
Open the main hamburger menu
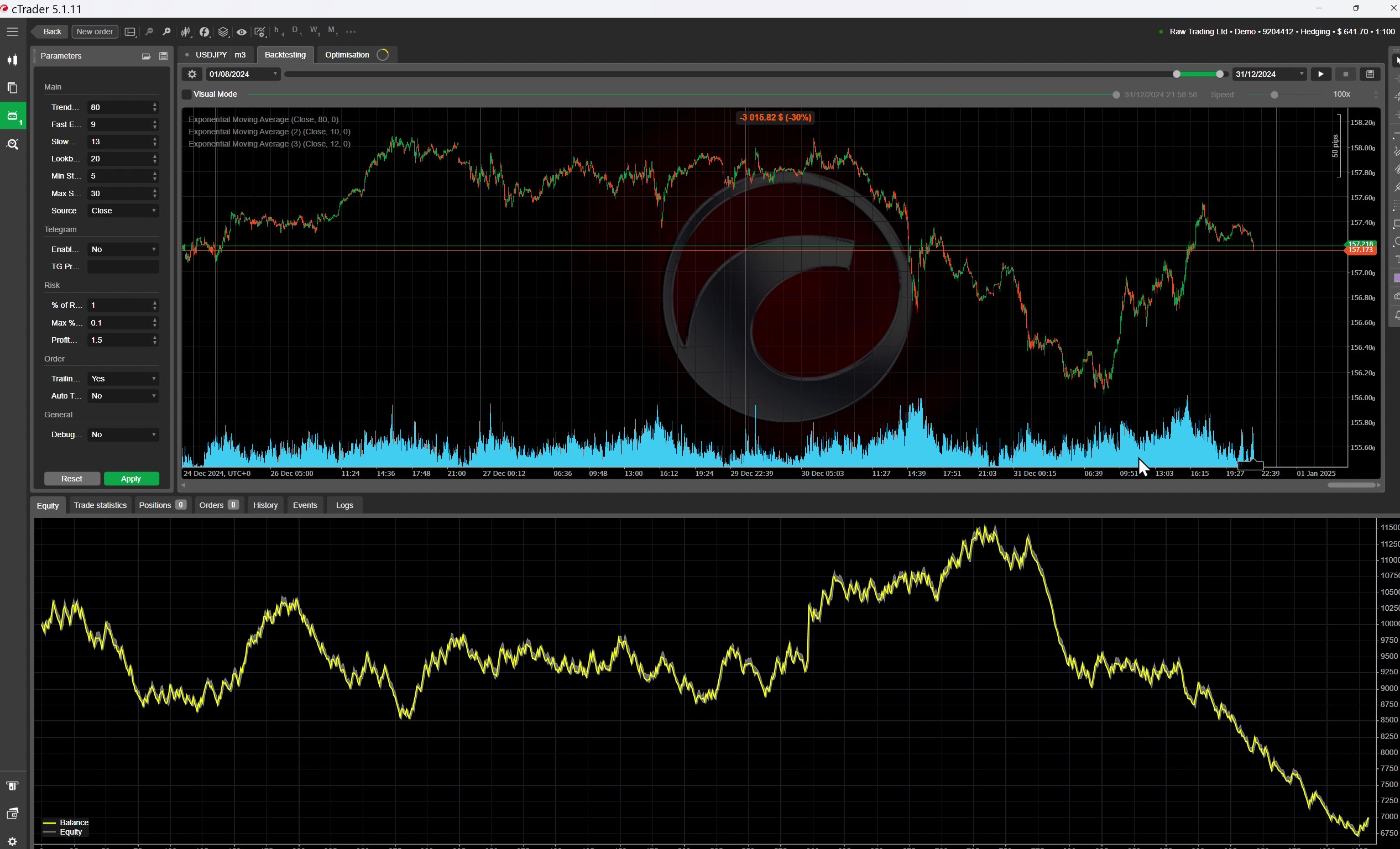coord(12,32)
